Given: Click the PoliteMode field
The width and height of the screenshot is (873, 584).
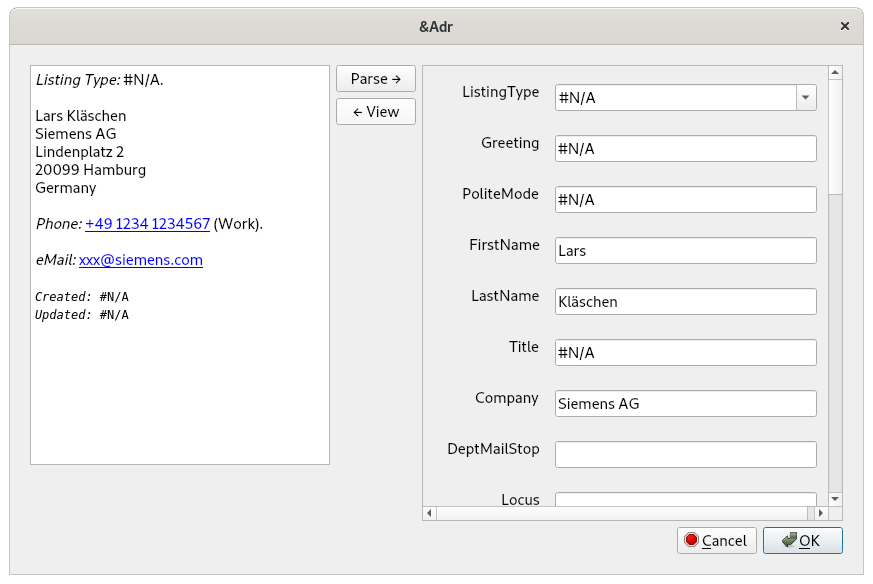Looking at the screenshot, I should [x=685, y=199].
